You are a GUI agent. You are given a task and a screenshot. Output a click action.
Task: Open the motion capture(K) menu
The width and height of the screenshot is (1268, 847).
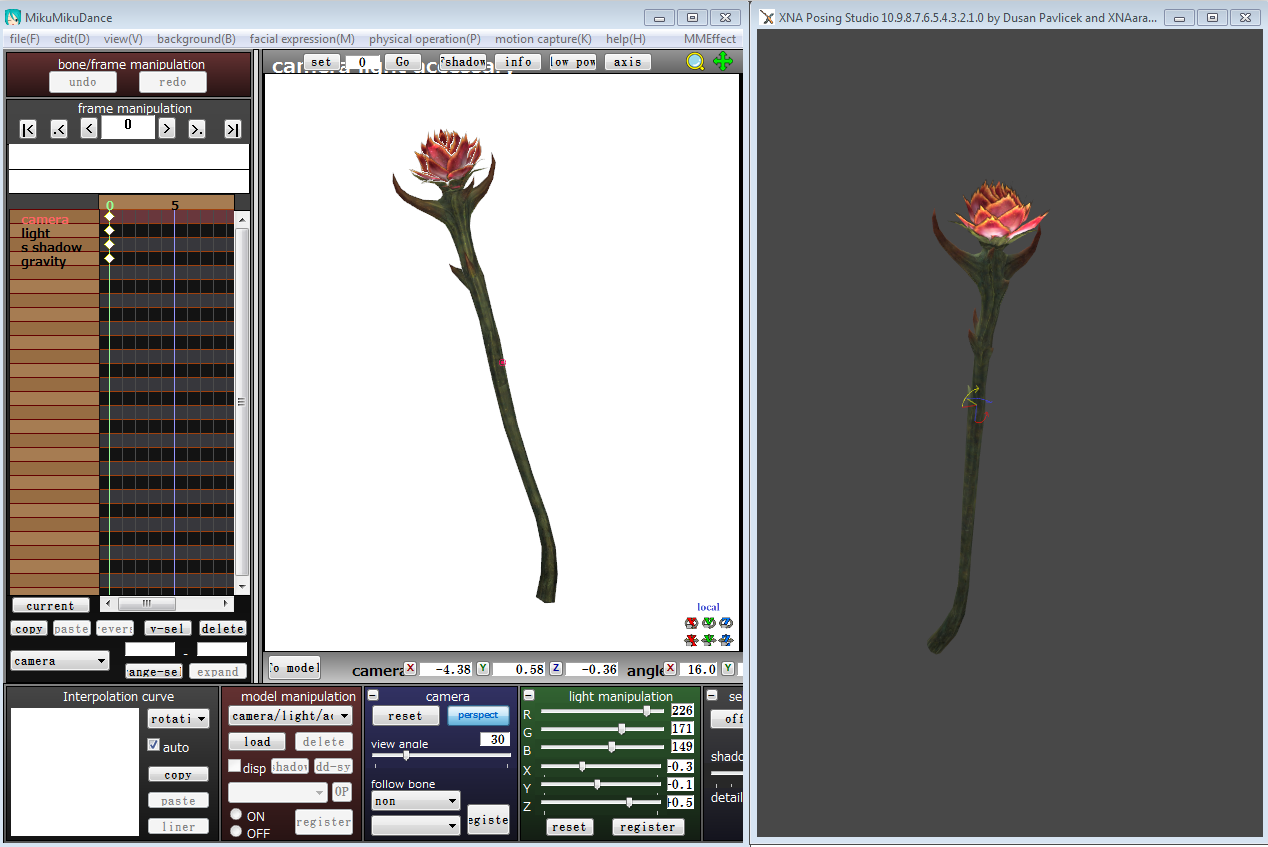pyautogui.click(x=543, y=38)
